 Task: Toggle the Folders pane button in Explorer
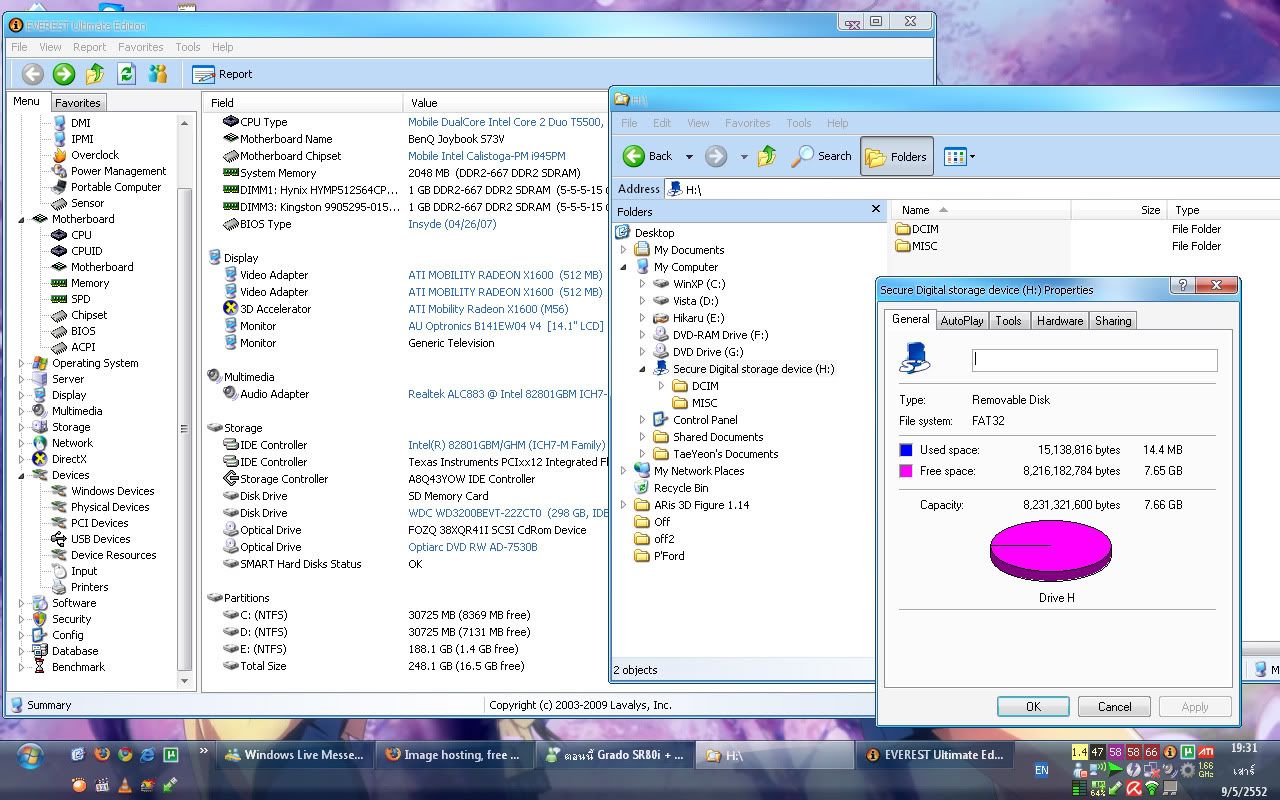coord(897,157)
